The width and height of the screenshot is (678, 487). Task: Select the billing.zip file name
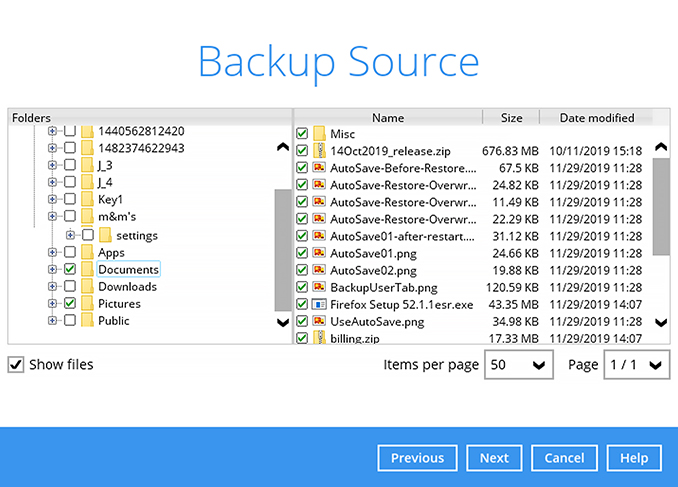coord(355,338)
